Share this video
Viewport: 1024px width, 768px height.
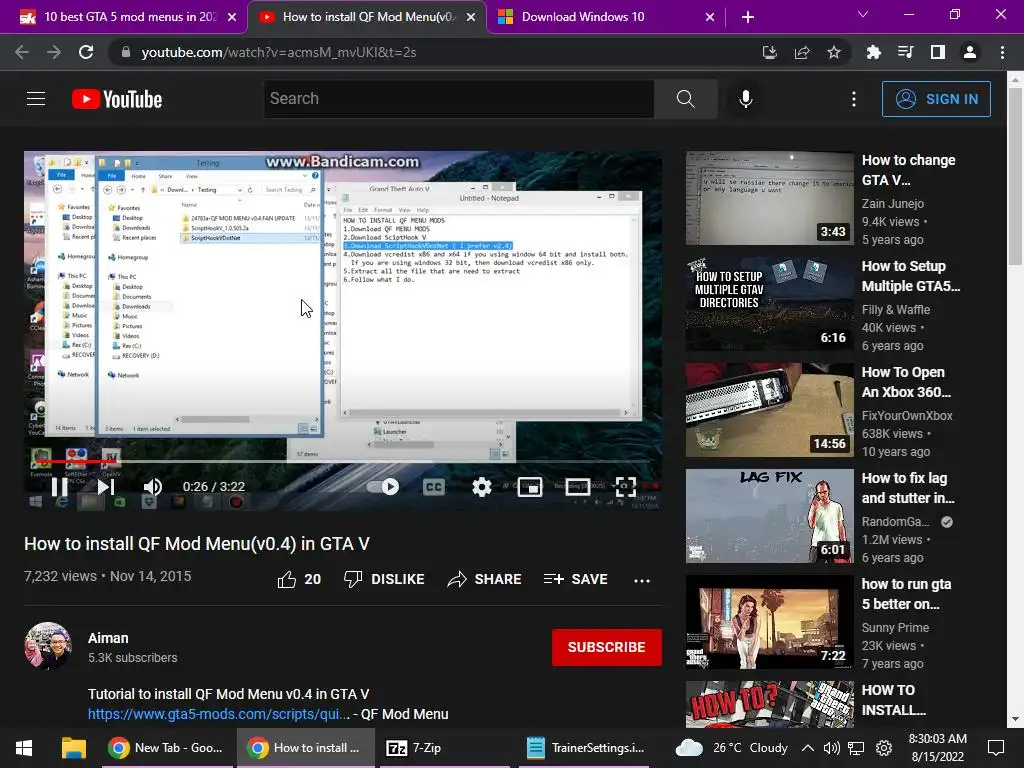(484, 579)
